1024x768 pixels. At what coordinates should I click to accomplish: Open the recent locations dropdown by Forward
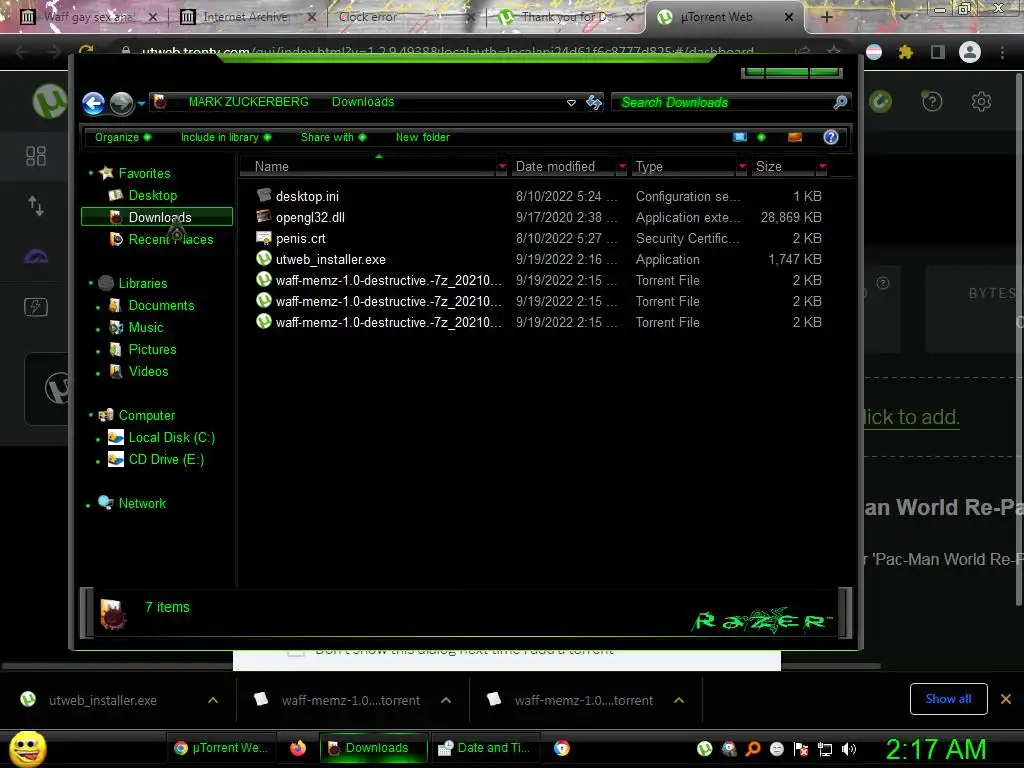click(141, 103)
